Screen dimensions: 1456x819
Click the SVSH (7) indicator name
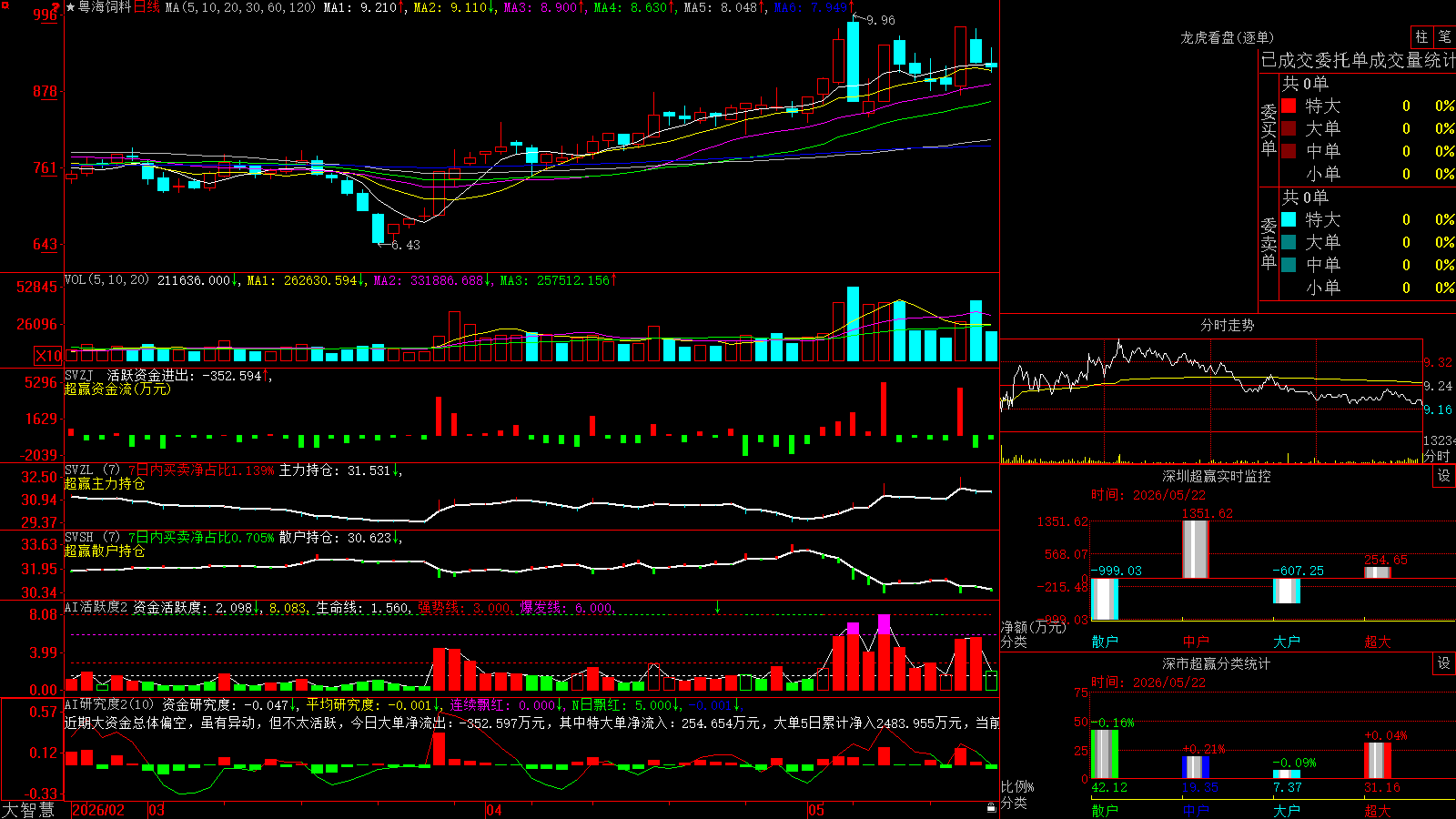pyautogui.click(x=93, y=538)
